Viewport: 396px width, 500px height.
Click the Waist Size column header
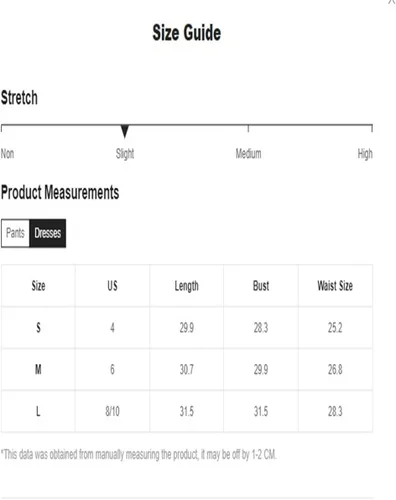335,286
